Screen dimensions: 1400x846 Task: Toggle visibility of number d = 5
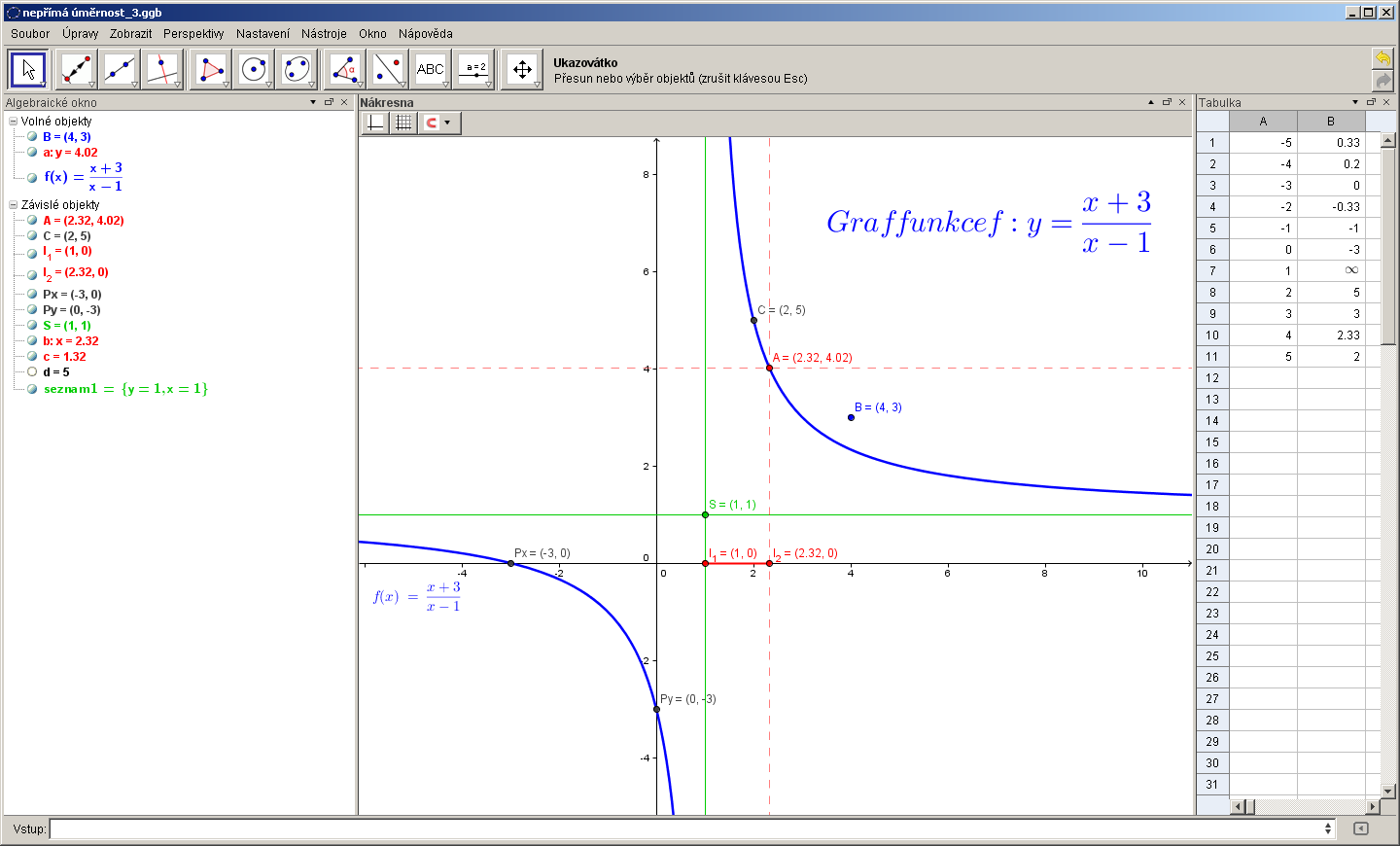[x=32, y=371]
